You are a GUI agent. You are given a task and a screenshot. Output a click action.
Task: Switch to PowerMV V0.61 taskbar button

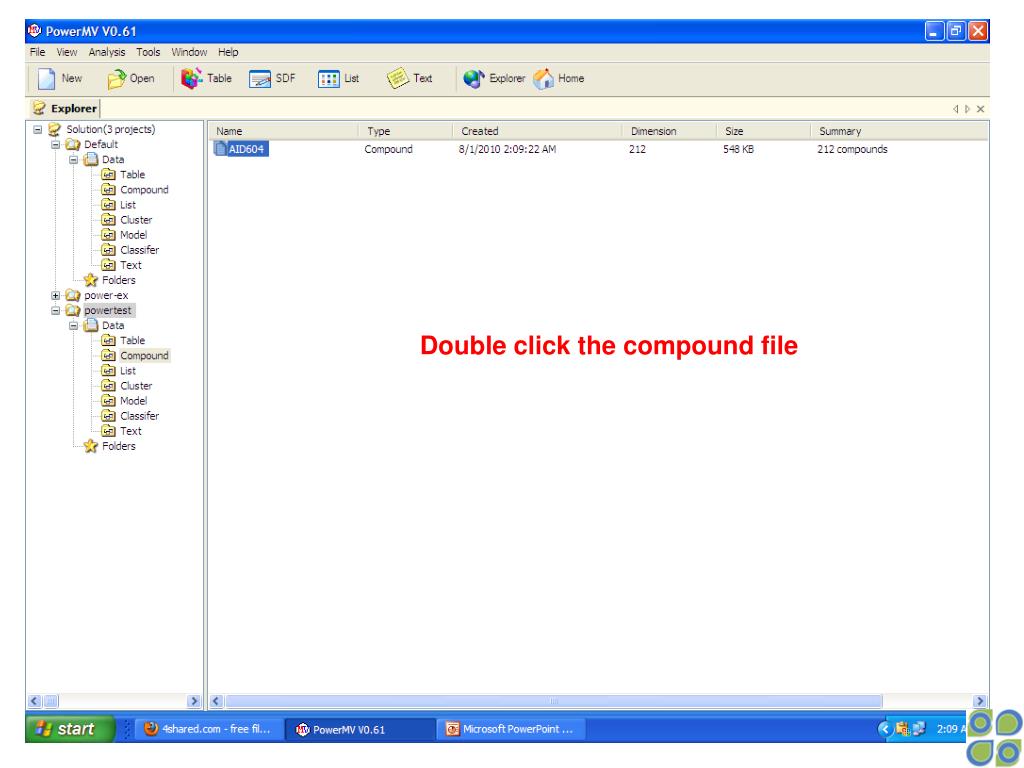click(x=360, y=729)
